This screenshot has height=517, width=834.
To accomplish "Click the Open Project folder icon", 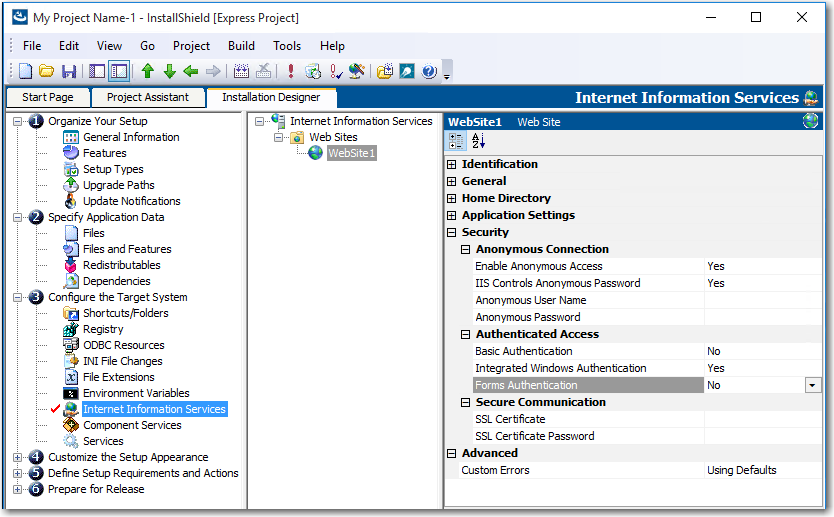I will [47, 71].
